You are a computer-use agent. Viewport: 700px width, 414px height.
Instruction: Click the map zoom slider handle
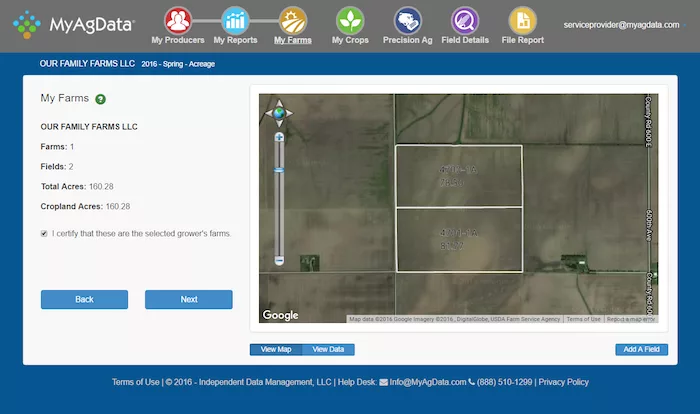click(279, 170)
